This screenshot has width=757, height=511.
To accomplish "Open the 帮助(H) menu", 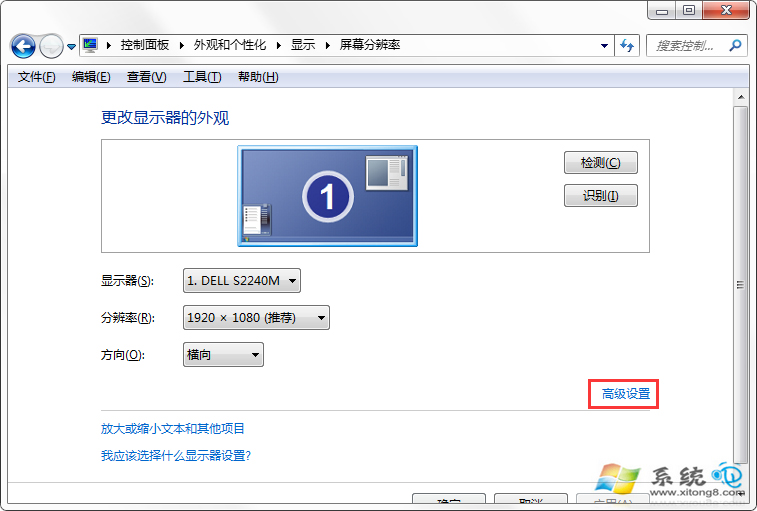I will (x=258, y=77).
